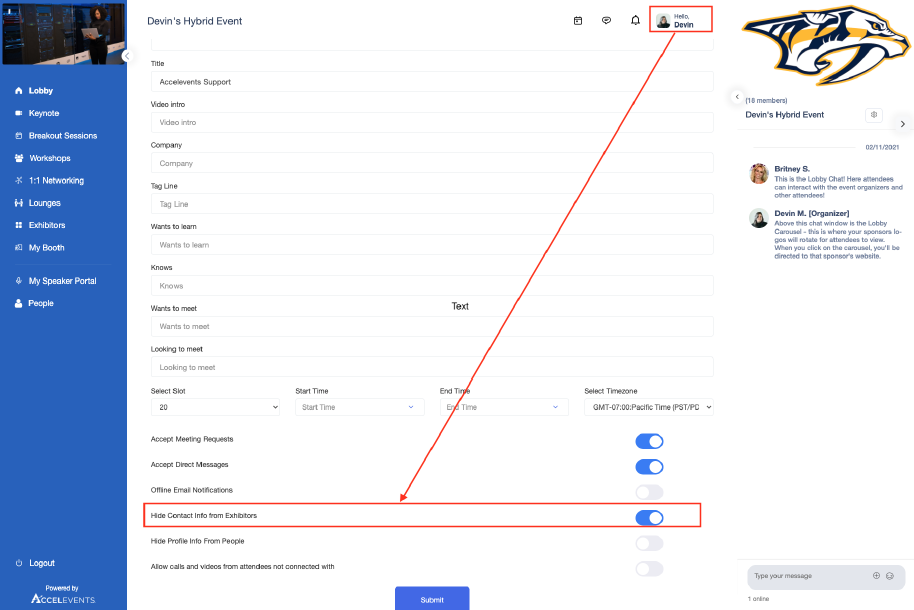Disable Accept Meeting Requests toggle
Viewport: 914px width, 610px height.
pos(649,441)
